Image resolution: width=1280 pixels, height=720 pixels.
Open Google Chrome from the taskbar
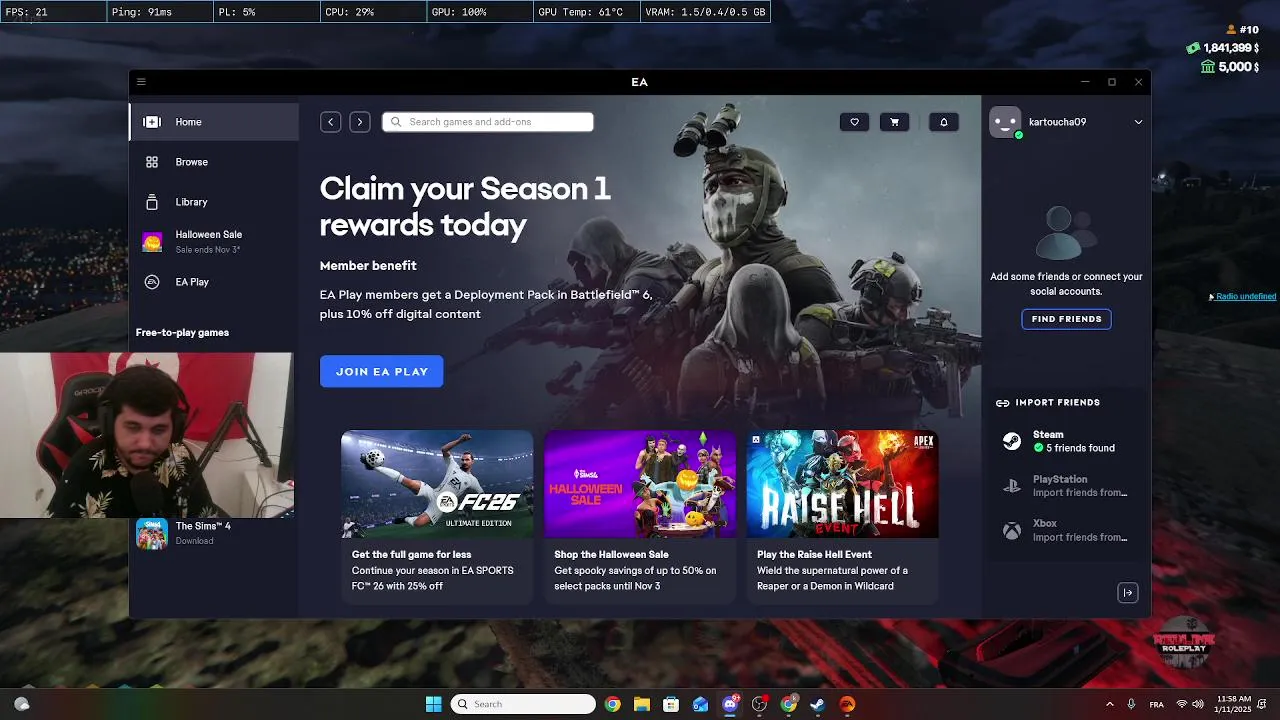tap(612, 704)
